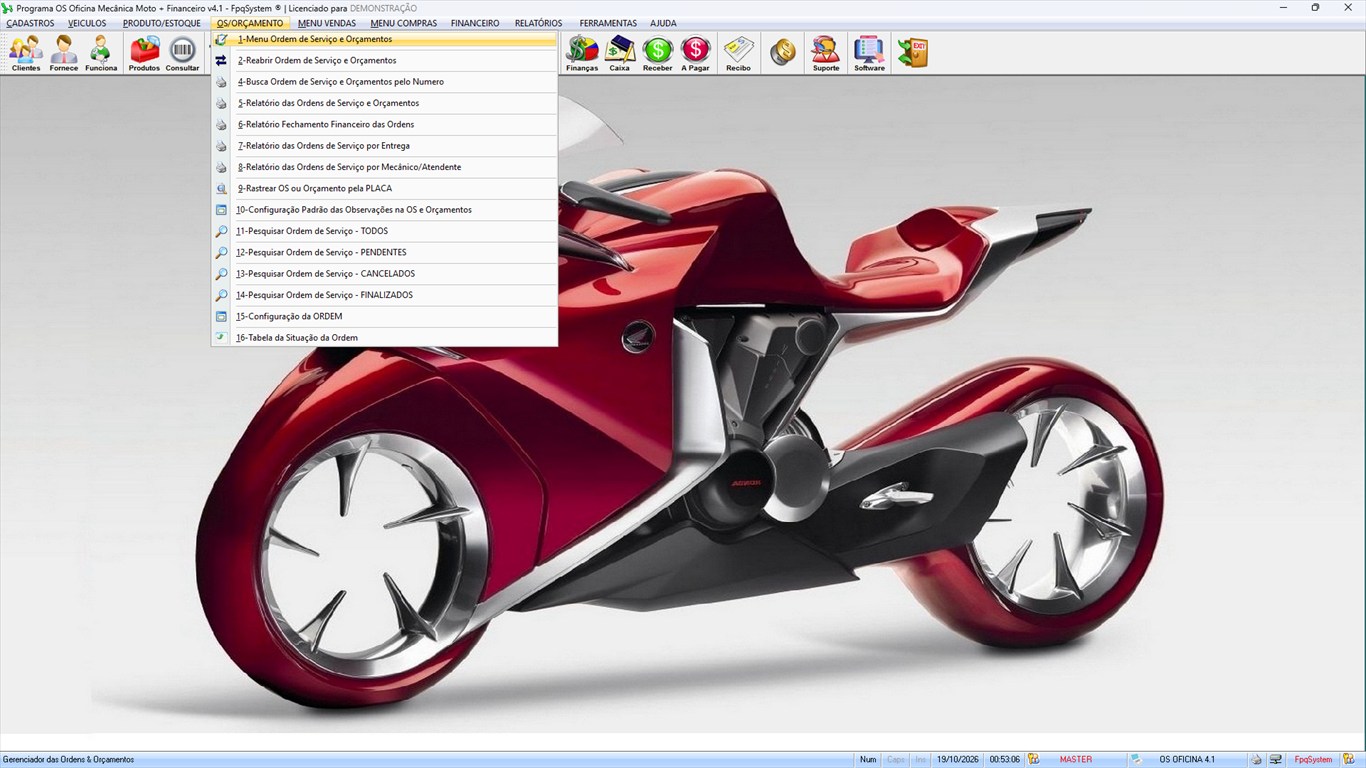Select 13-Pesquisar Ordem de Serviço - CANCELADOS

384,274
